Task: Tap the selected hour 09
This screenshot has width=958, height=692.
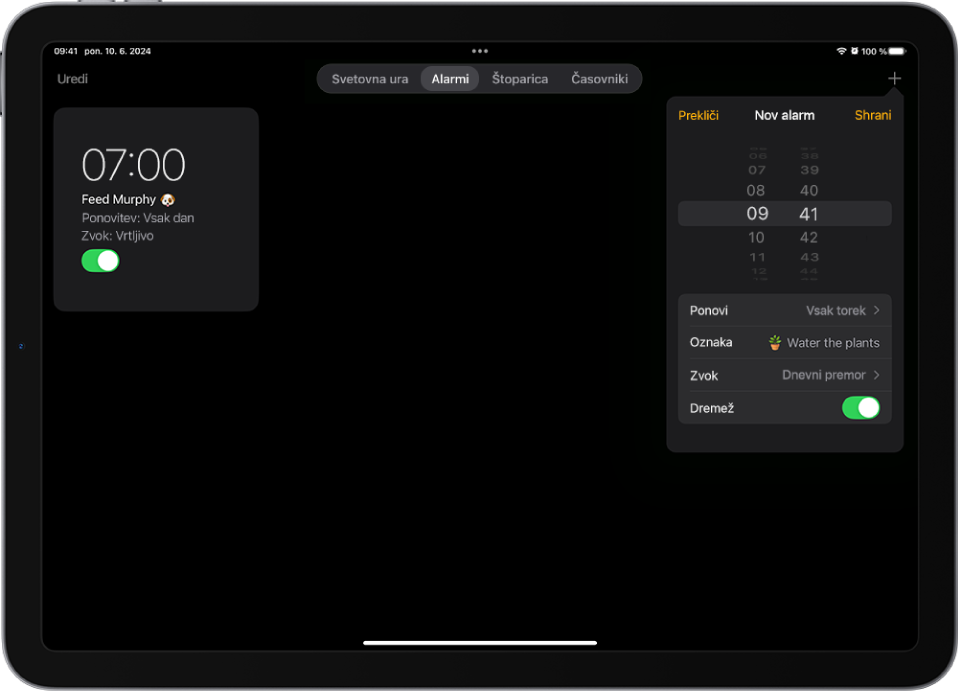Action: click(x=757, y=214)
